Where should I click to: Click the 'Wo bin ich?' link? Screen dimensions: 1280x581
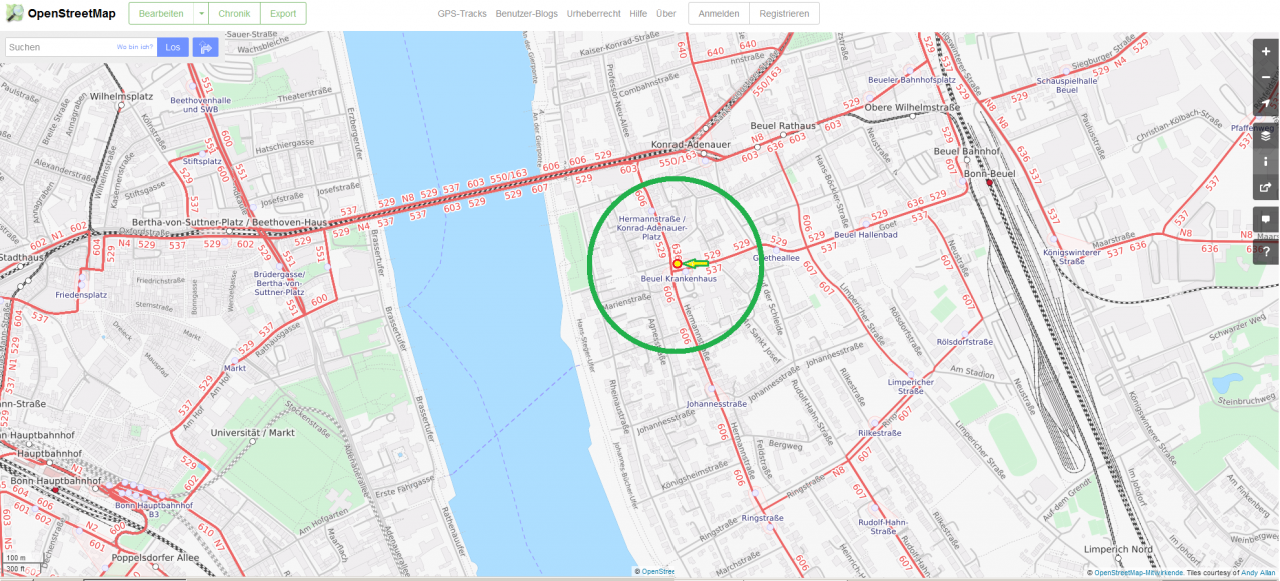[135, 47]
